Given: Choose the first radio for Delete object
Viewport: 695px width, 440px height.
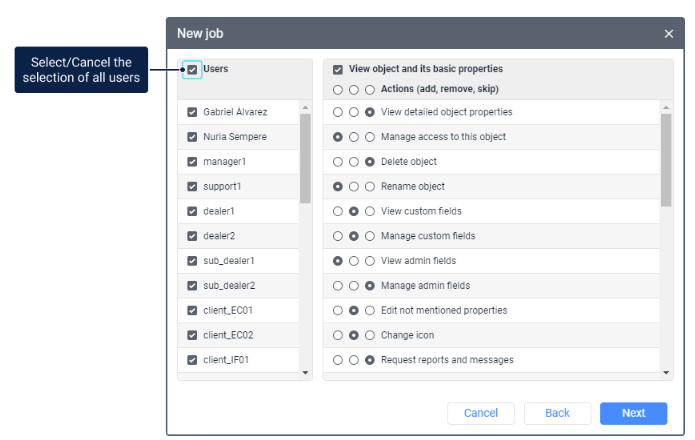Looking at the screenshot, I should coord(338,162).
